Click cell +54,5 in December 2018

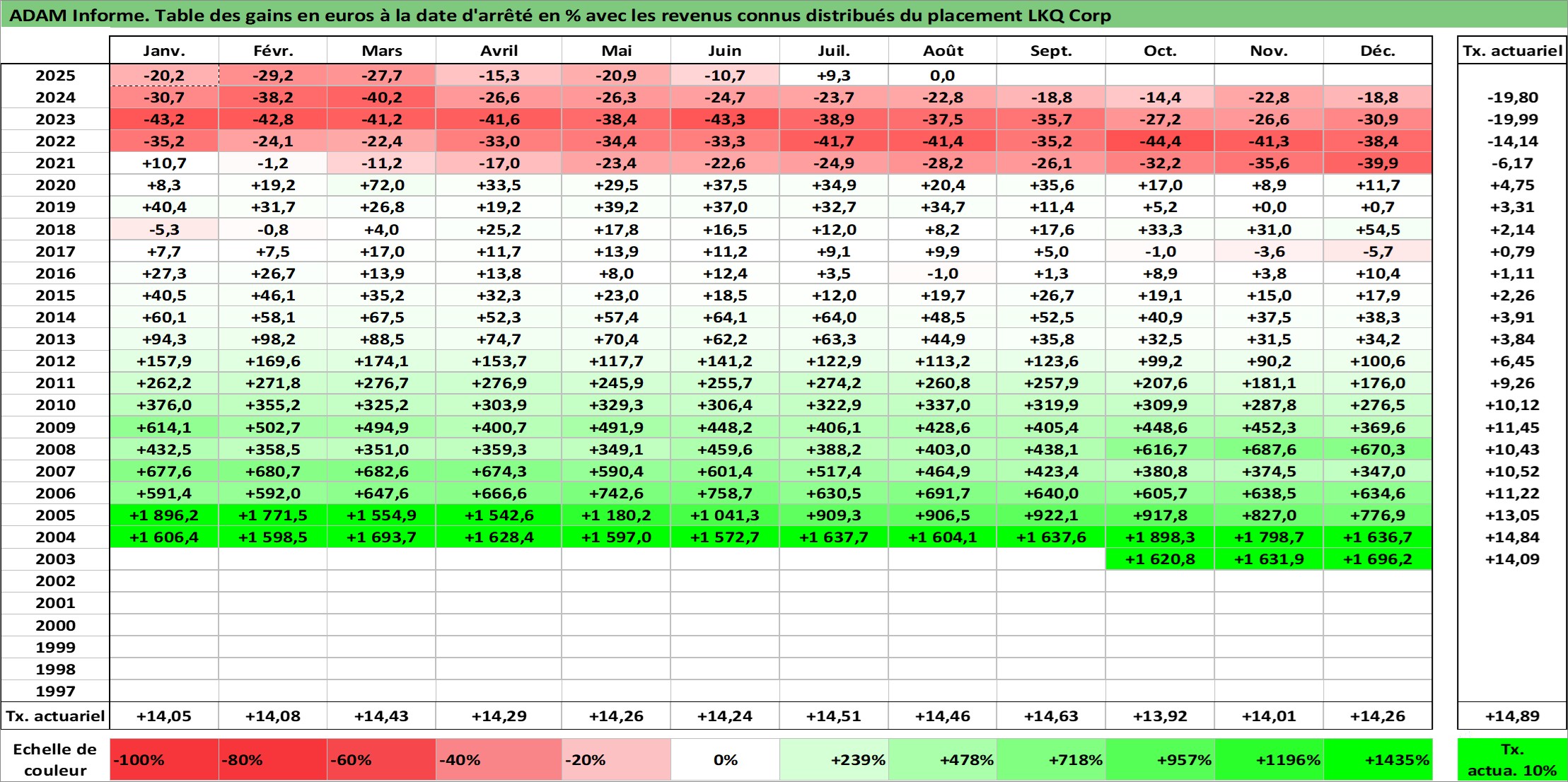1378,230
